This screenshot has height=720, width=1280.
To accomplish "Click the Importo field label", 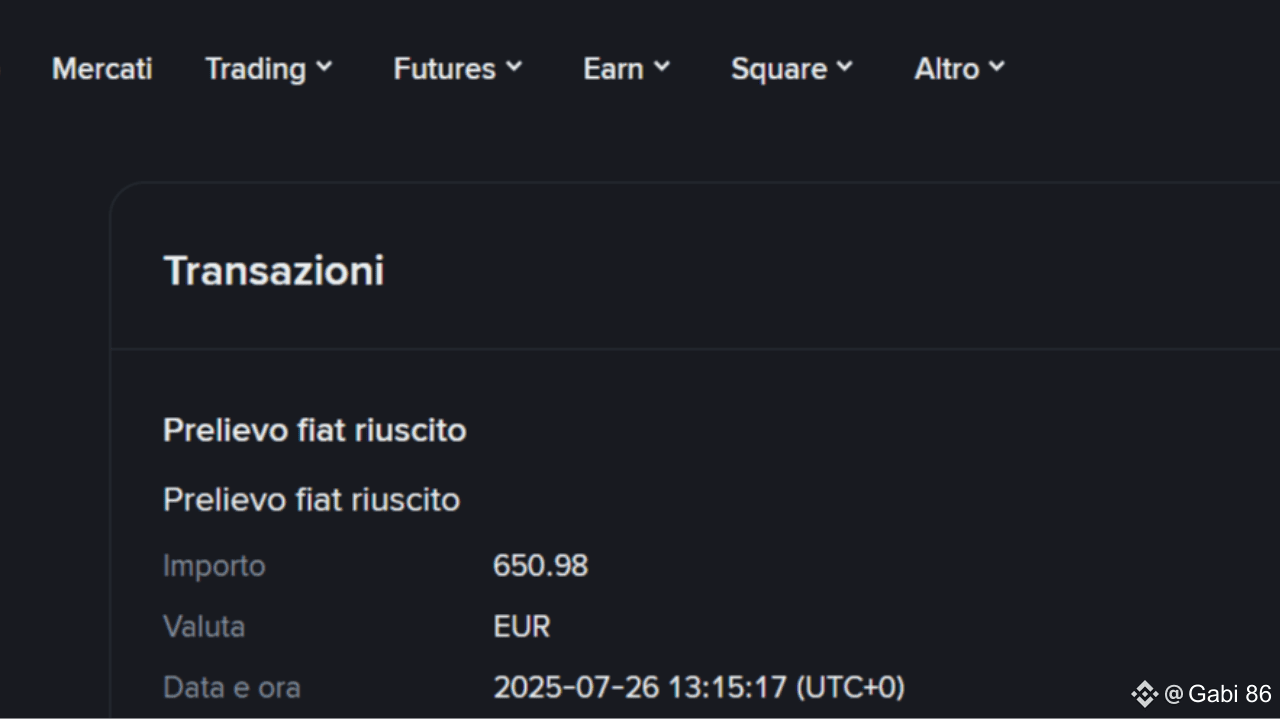I will point(214,566).
